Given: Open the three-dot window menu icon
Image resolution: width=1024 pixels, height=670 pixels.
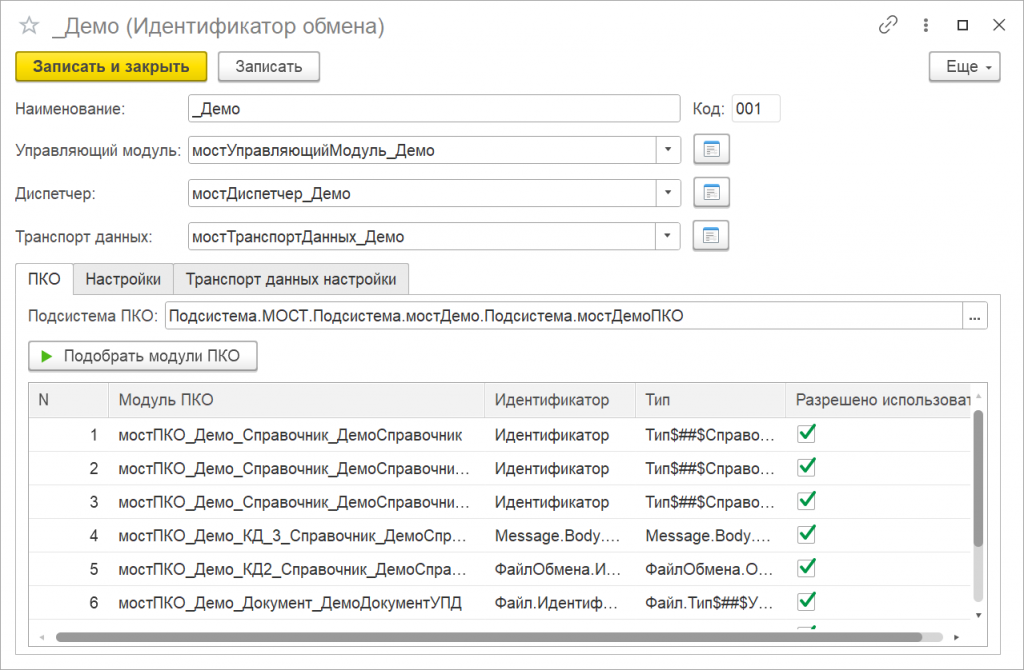Looking at the screenshot, I should 927,26.
